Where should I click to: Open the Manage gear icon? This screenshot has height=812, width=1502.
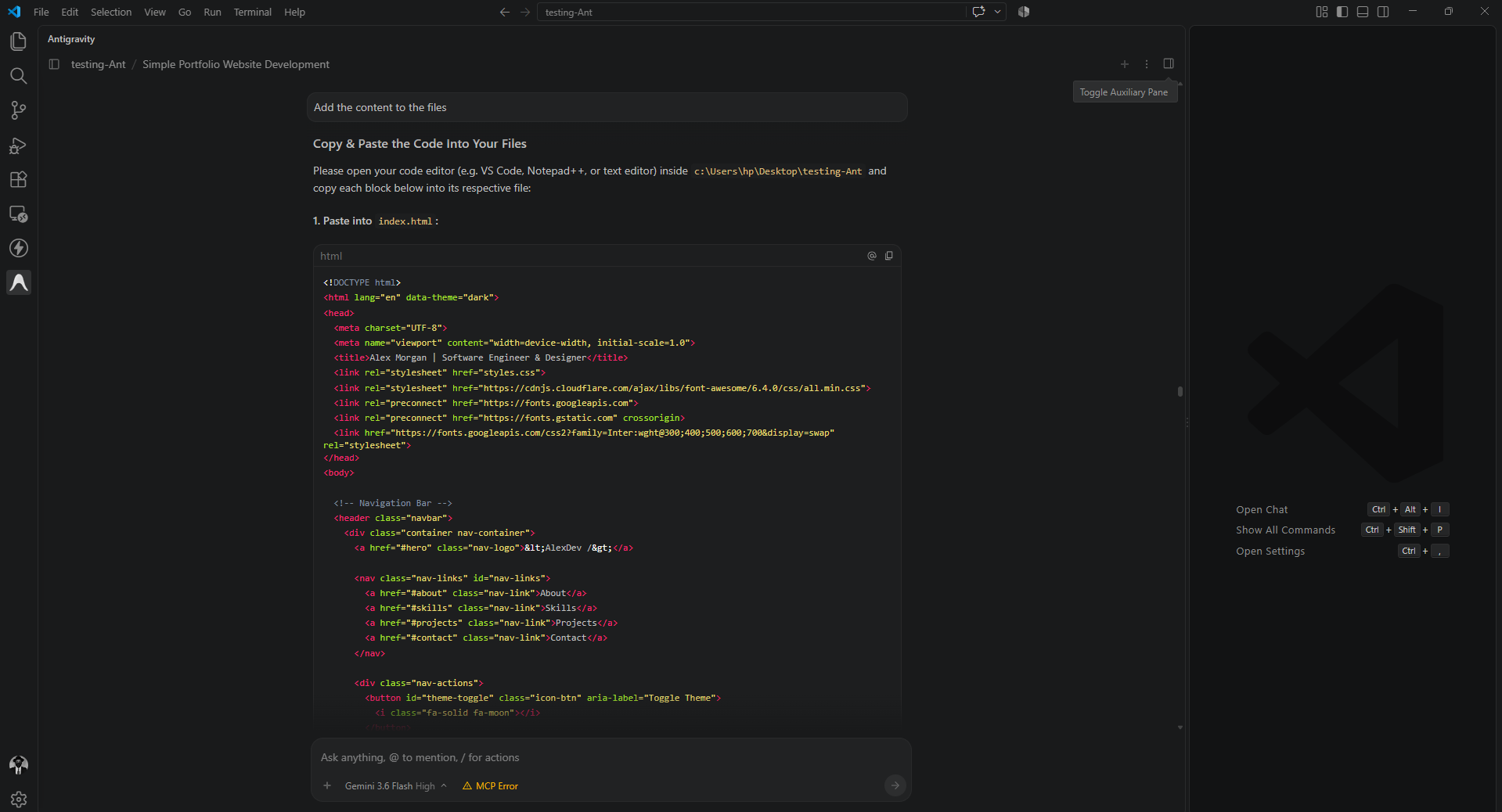pyautogui.click(x=18, y=799)
